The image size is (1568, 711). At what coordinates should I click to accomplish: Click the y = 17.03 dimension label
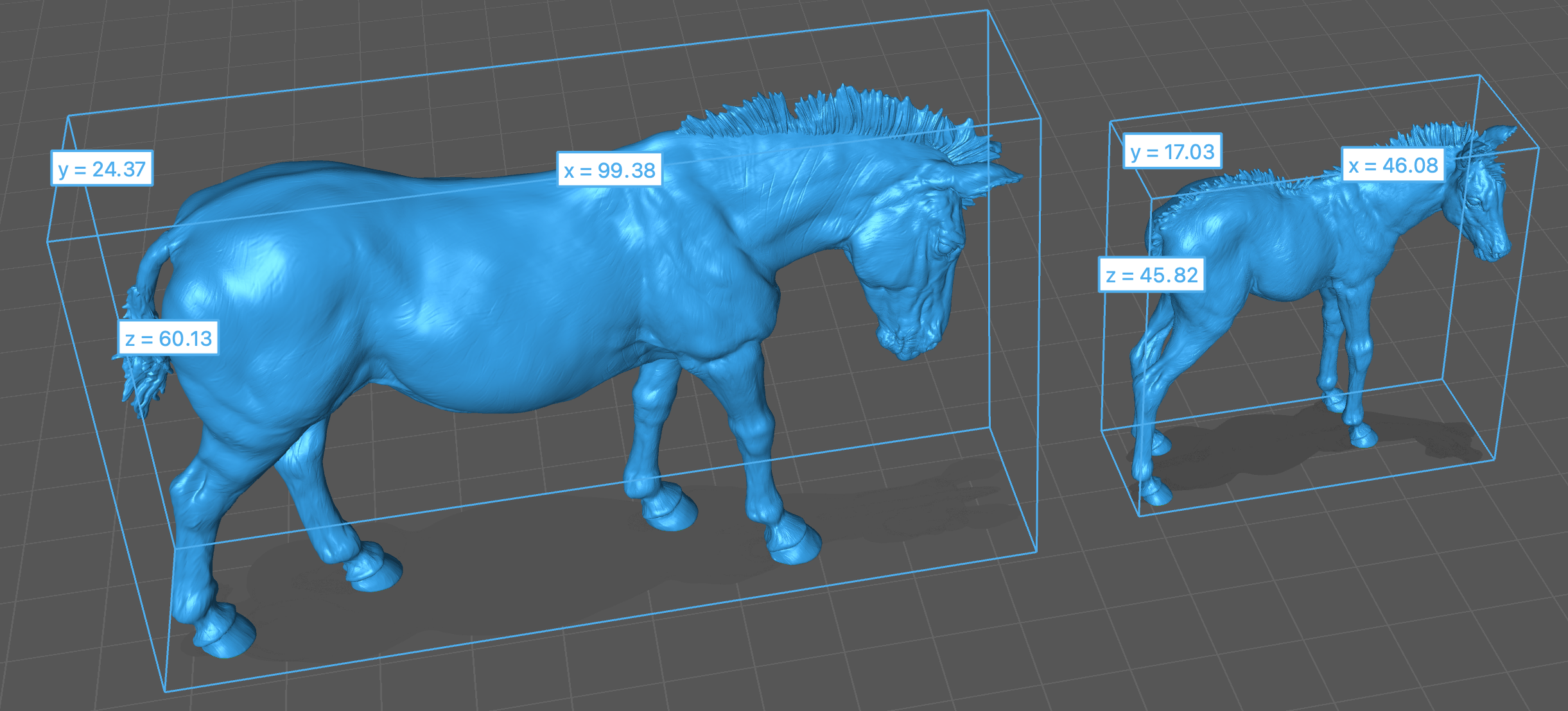1172,152
